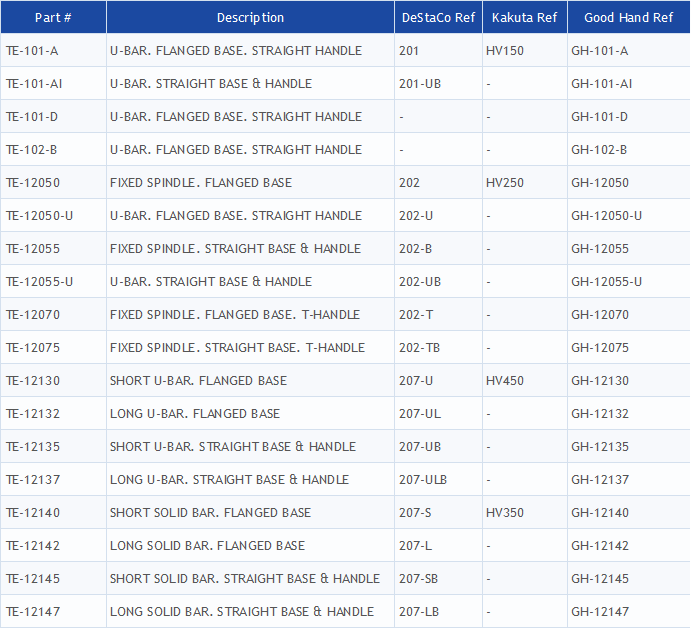This screenshot has width=698, height=628.
Task: Click Kakuta reference HV350
Action: 505,512
